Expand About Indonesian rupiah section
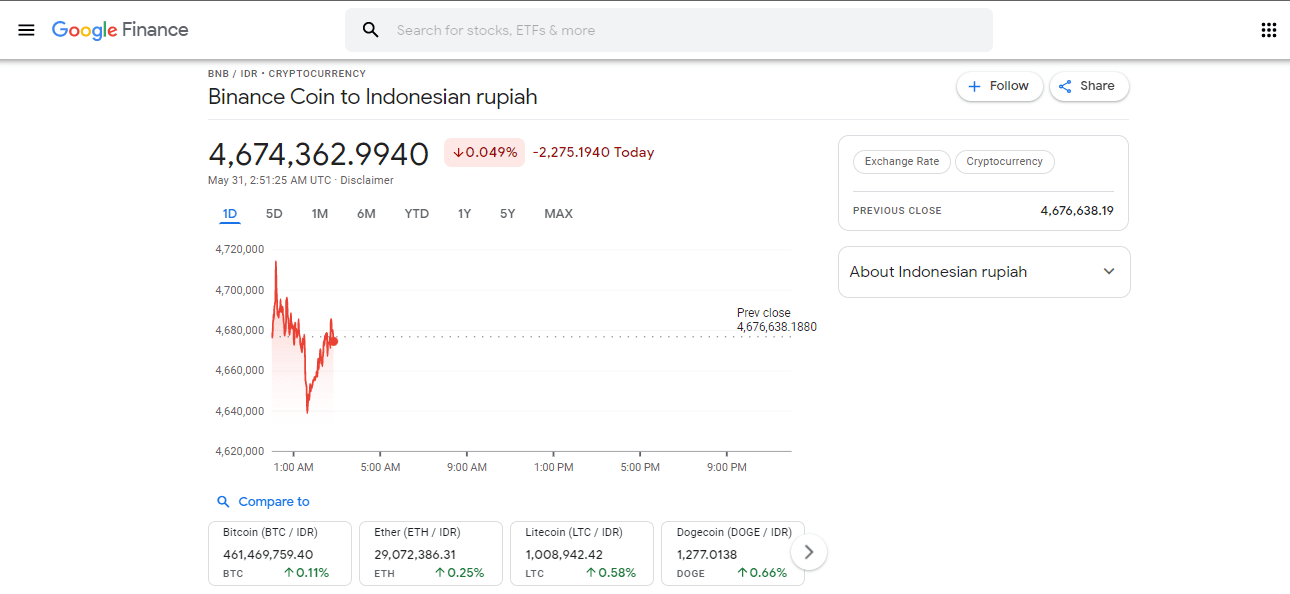This screenshot has width=1290, height=594. [x=984, y=272]
